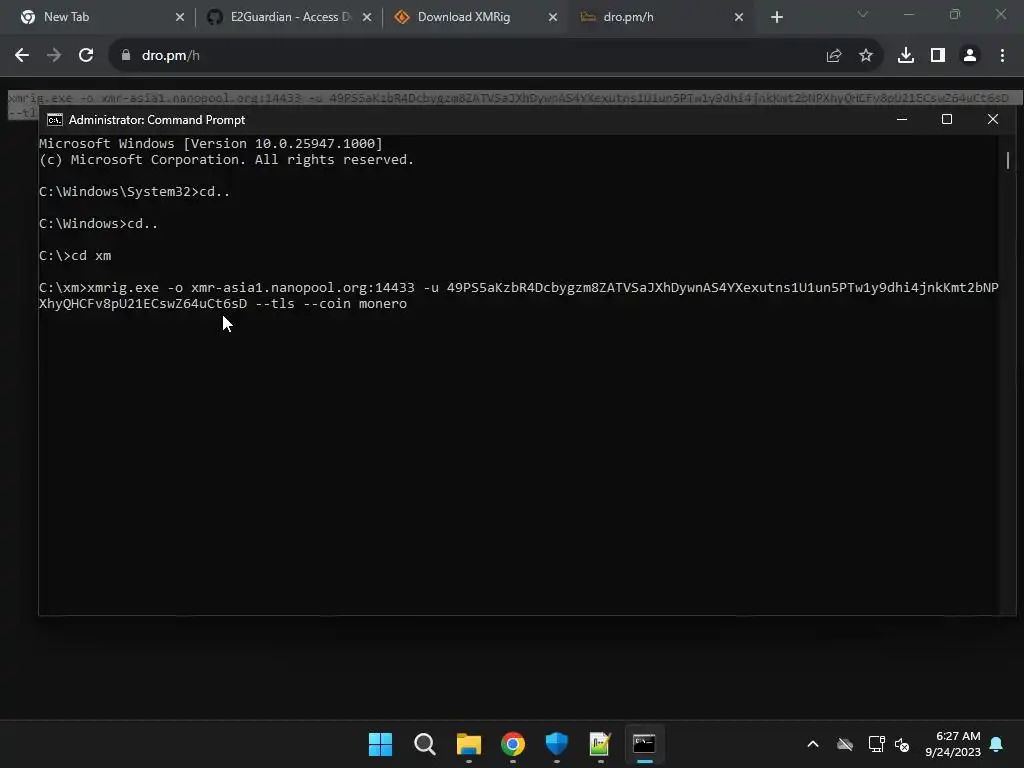The height and width of the screenshot is (768, 1024).
Task: Toggle the Chrome side panel
Action: click(938, 56)
